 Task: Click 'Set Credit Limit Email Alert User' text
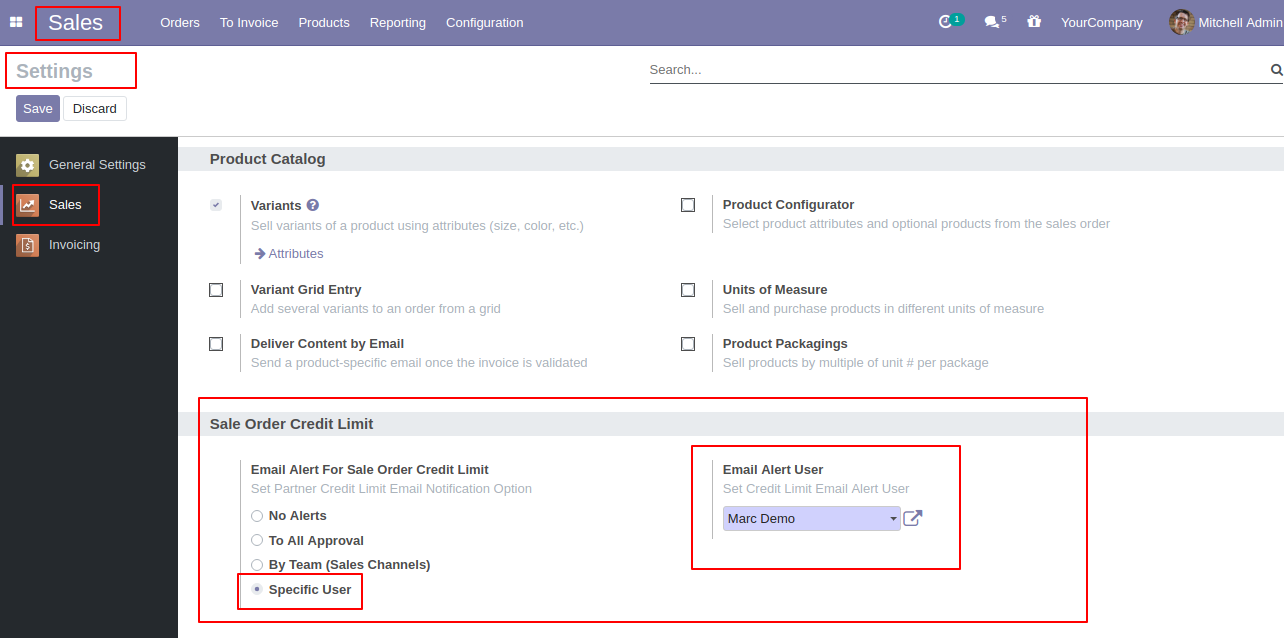pyautogui.click(x=816, y=489)
